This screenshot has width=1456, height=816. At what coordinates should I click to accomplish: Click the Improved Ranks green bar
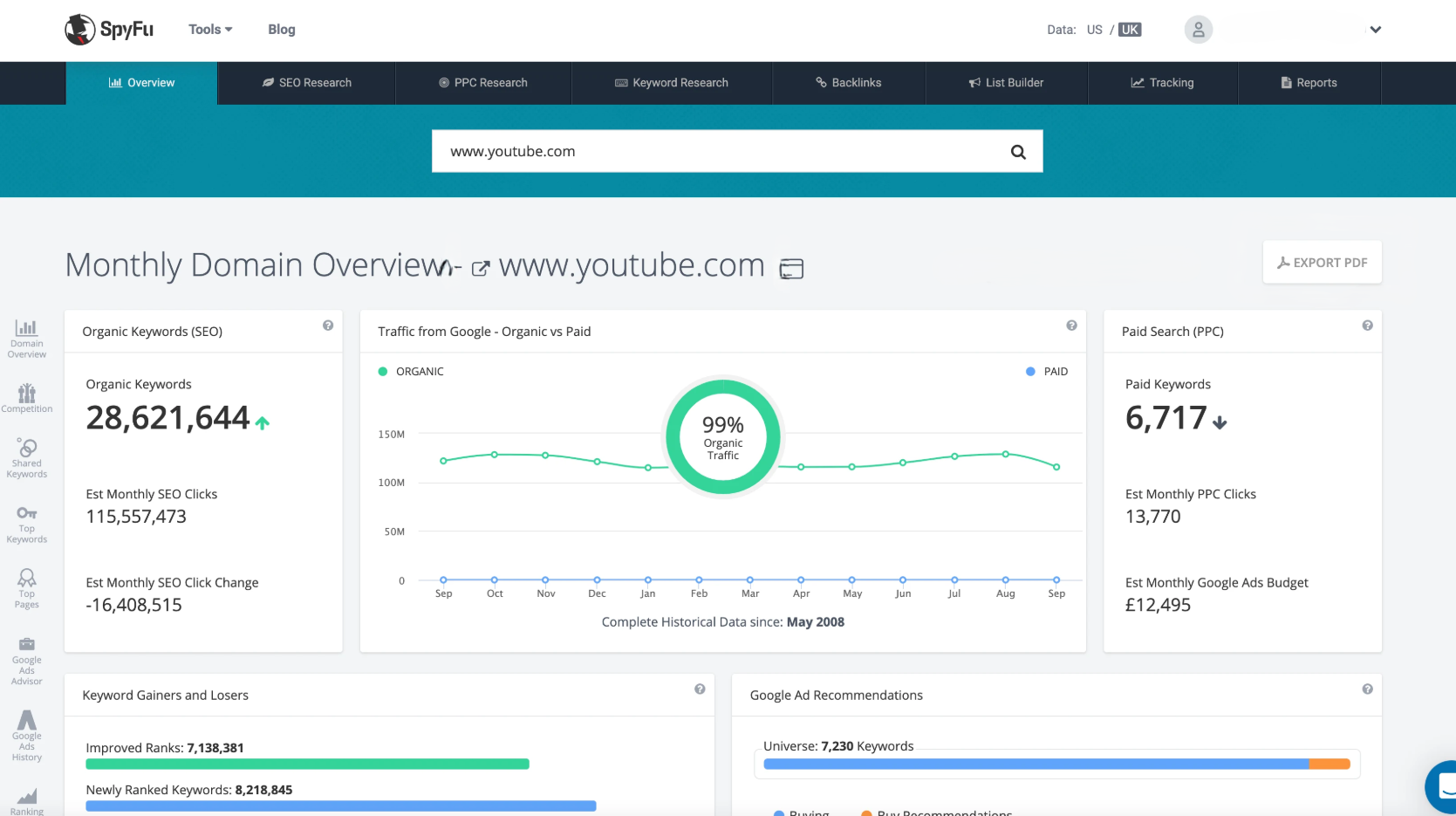307,765
